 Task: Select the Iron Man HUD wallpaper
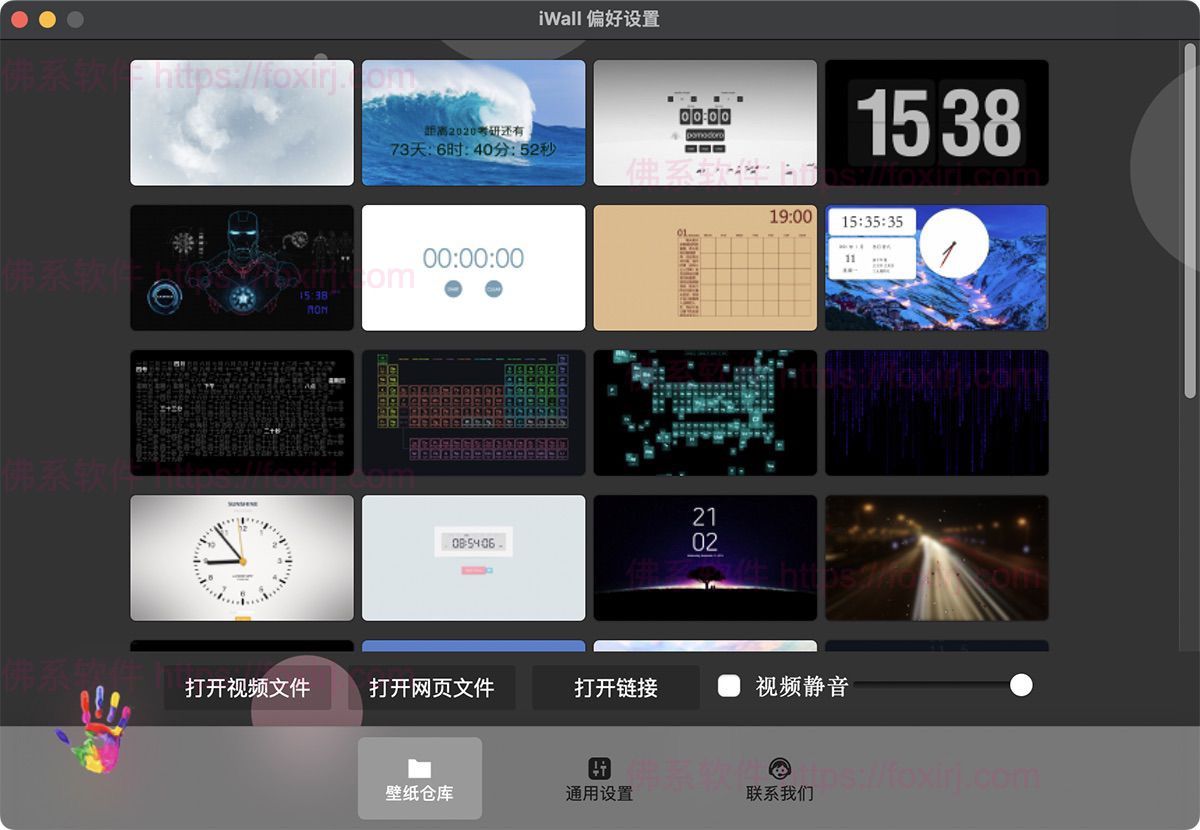pyautogui.click(x=241, y=268)
